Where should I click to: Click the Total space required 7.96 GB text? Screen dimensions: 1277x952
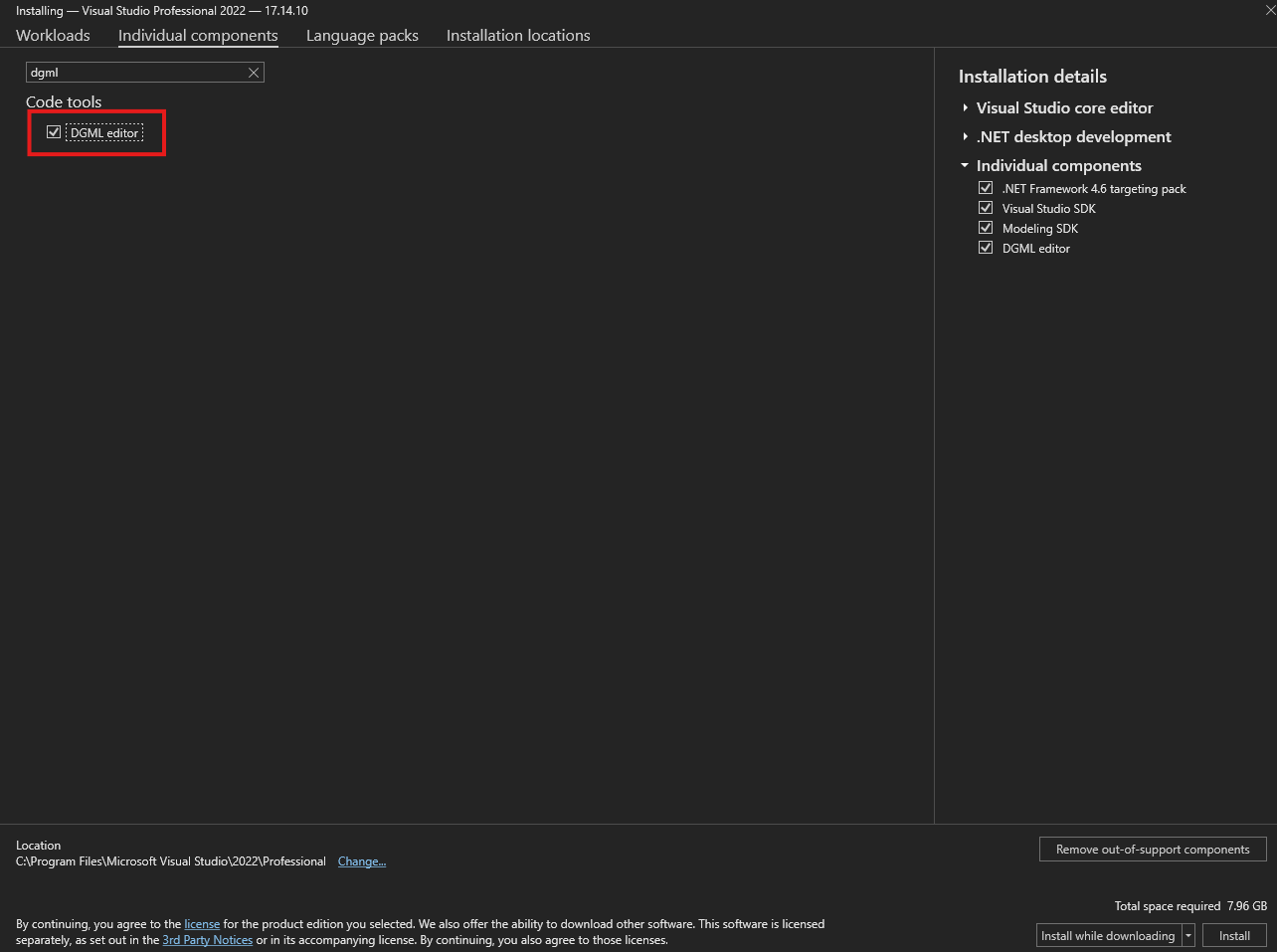[1190, 906]
